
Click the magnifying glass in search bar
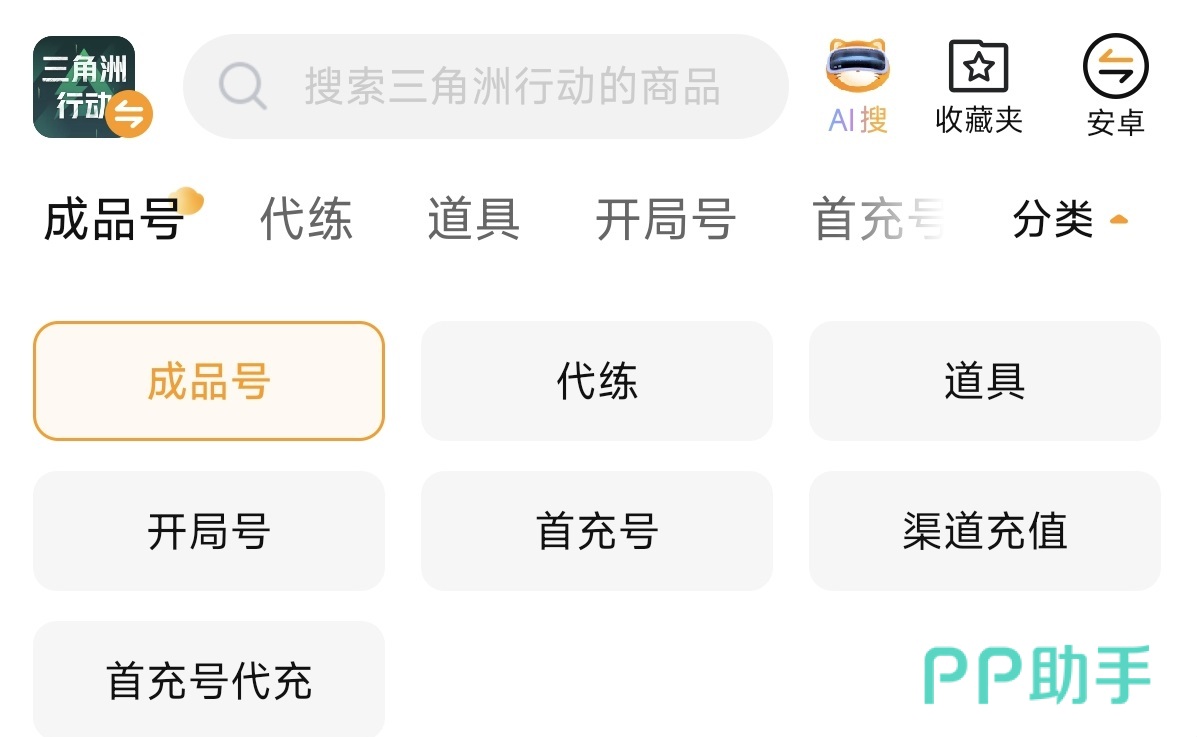tap(240, 86)
